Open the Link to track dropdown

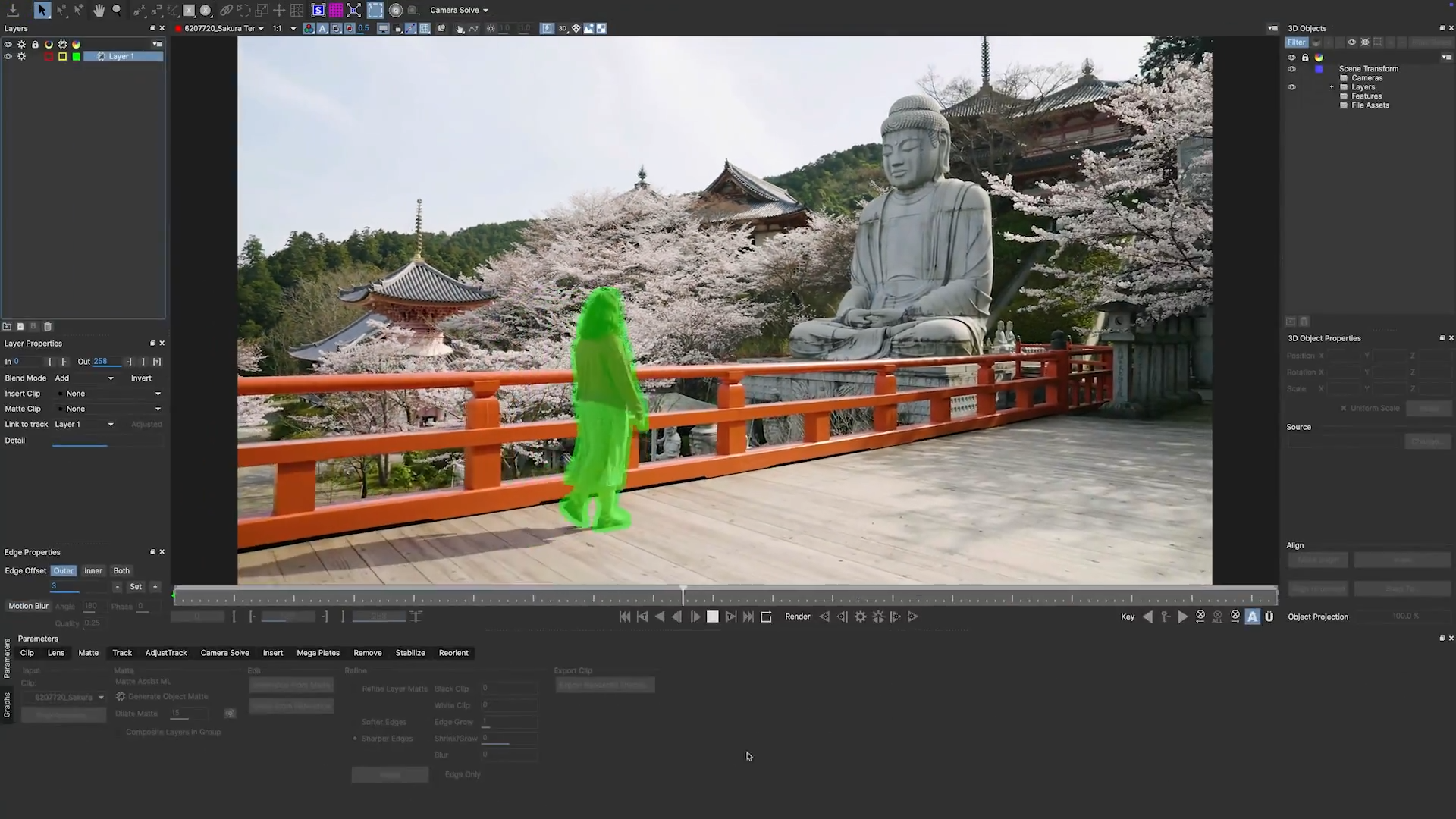(x=84, y=424)
